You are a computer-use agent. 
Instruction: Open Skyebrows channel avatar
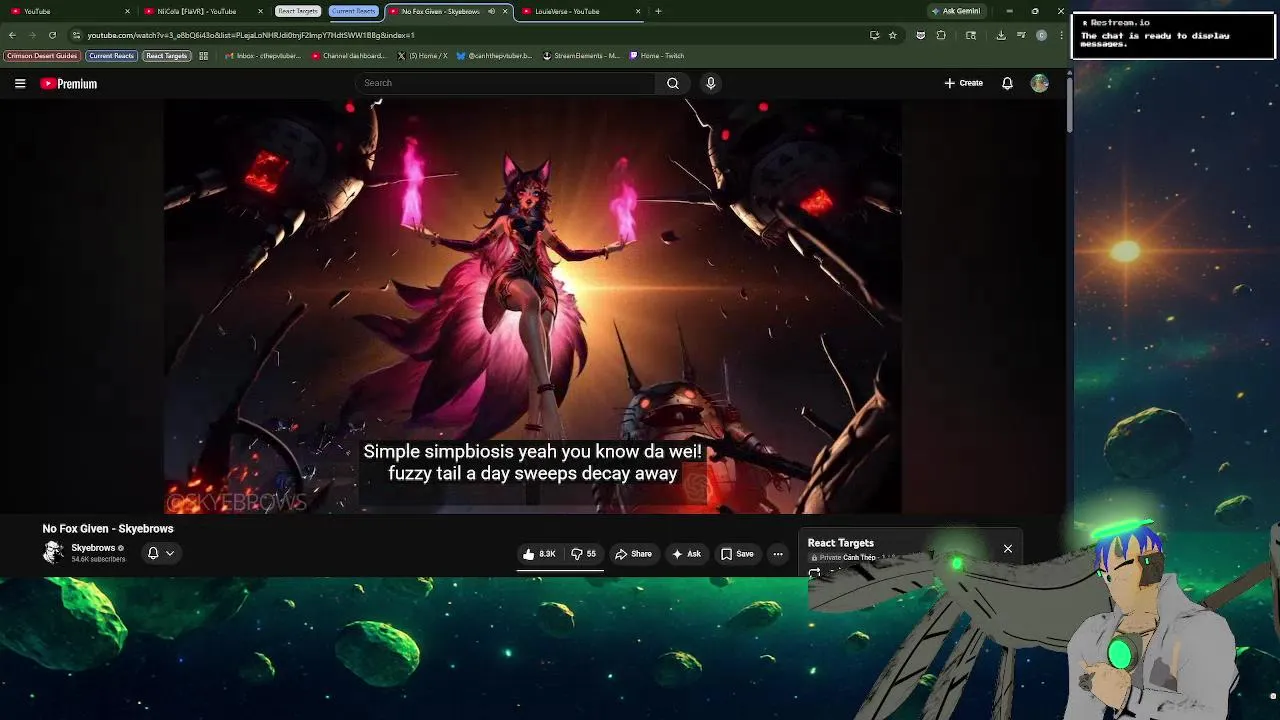point(53,552)
